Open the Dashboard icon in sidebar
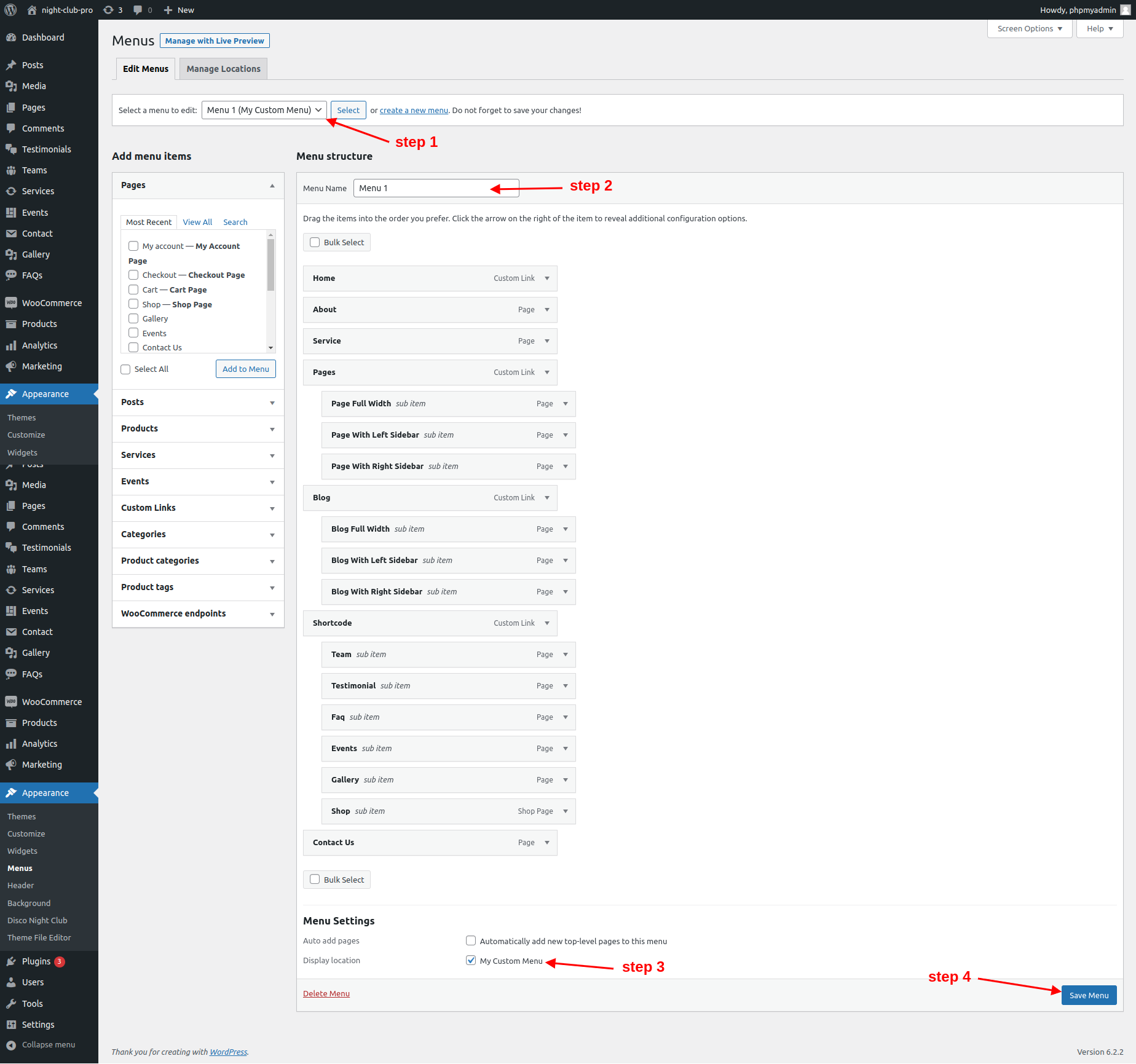 pos(11,37)
